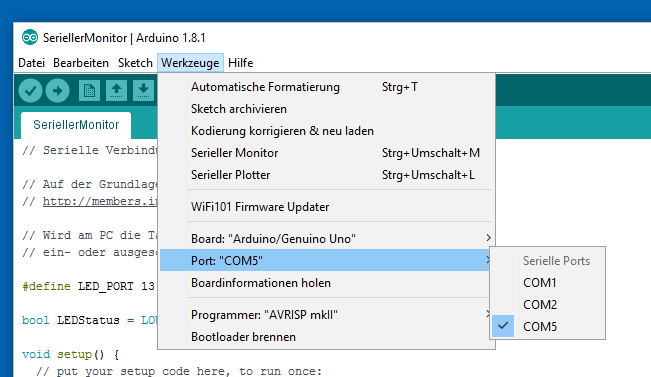Click the bool LEDStatus code line
The height and width of the screenshot is (377, 651).
90,320
